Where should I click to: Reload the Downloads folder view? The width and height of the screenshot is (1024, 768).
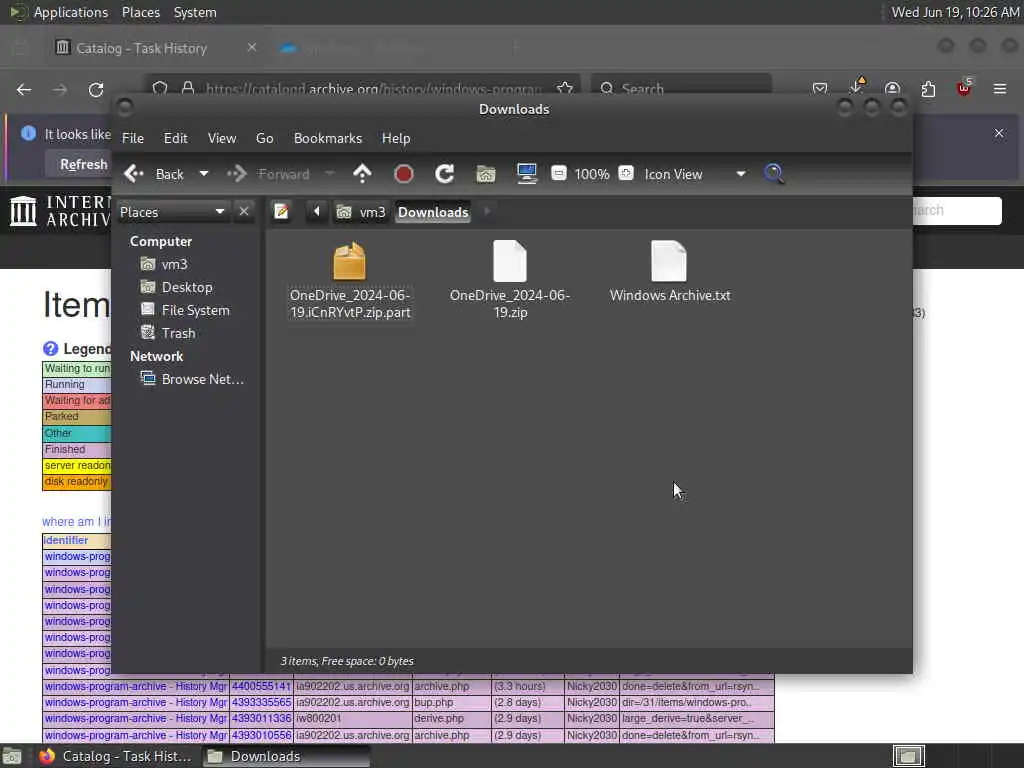[445, 174]
